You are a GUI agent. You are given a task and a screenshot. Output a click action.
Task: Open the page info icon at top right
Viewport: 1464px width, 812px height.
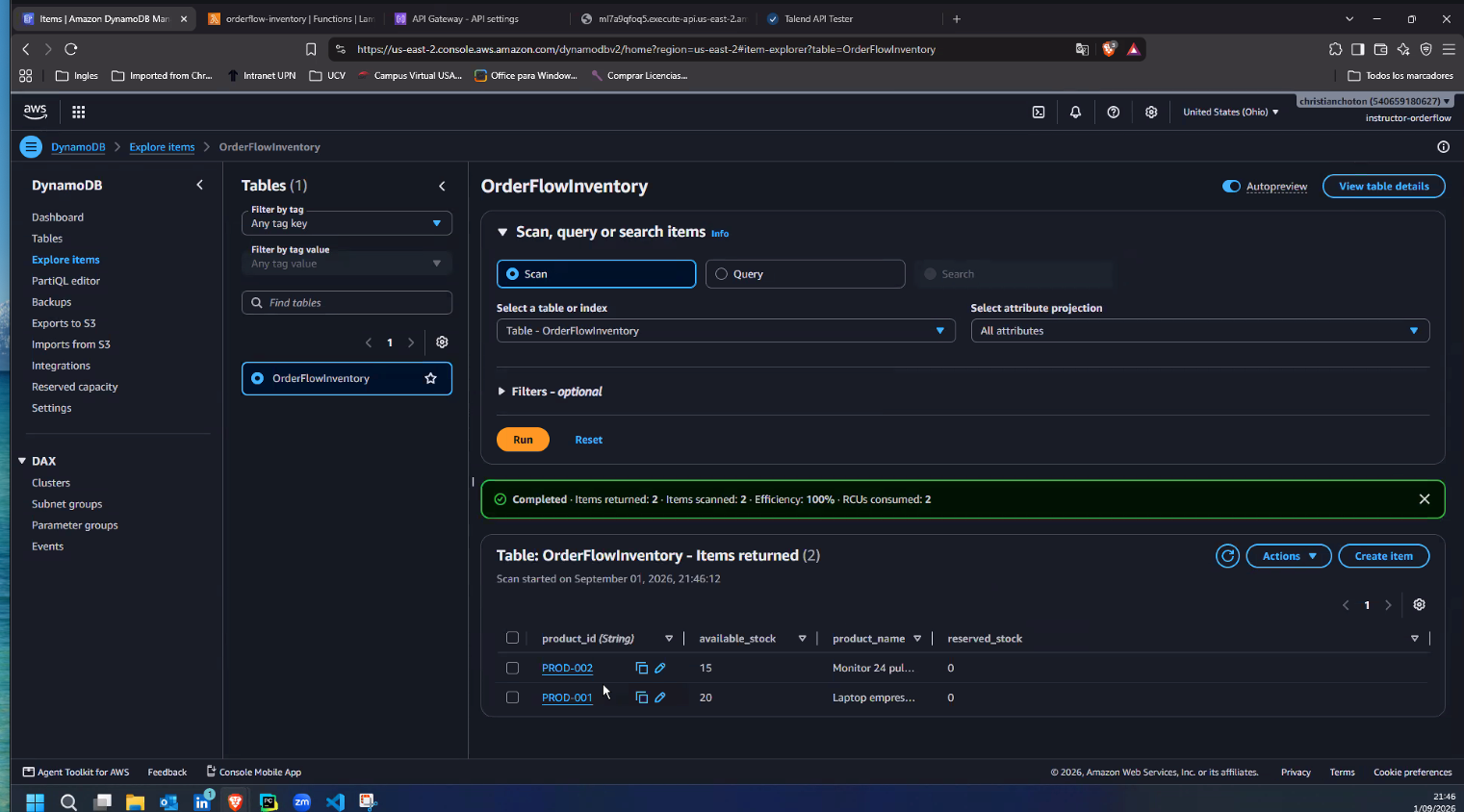(1443, 146)
